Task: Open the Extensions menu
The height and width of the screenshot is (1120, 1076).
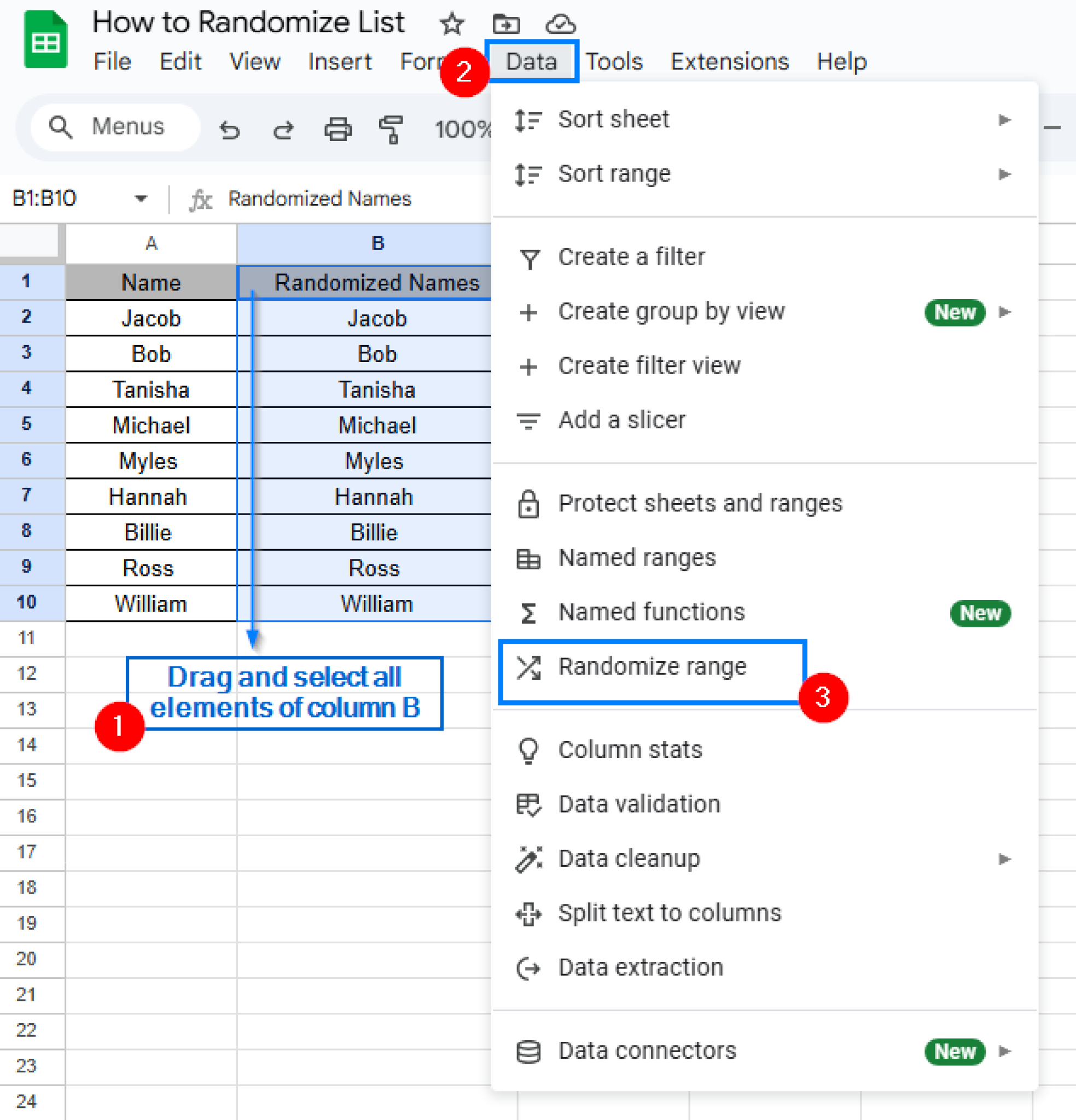Action: point(730,61)
